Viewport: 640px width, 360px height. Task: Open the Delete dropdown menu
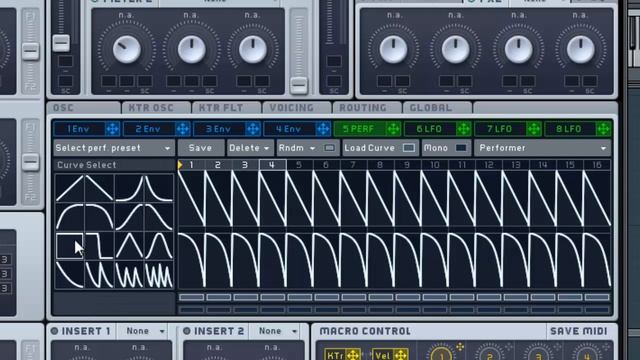[x=250, y=148]
